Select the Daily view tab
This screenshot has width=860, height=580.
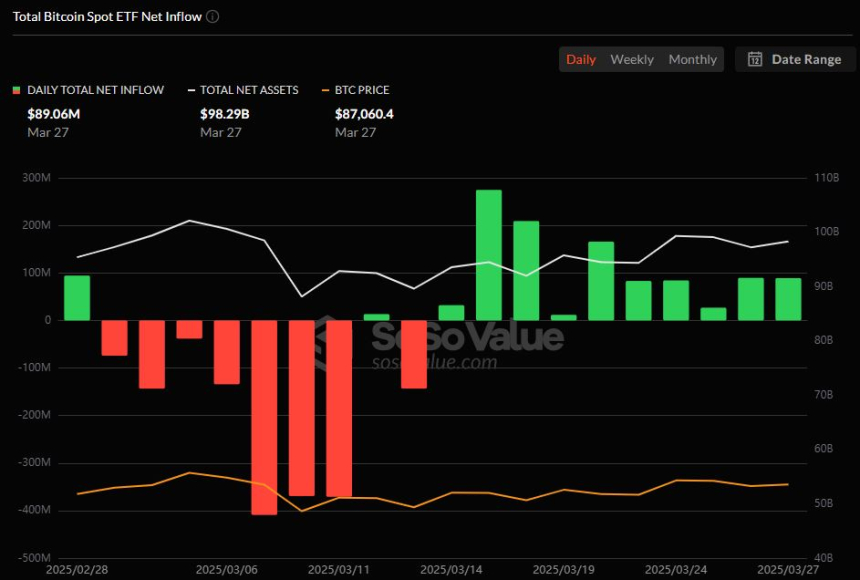coord(581,59)
